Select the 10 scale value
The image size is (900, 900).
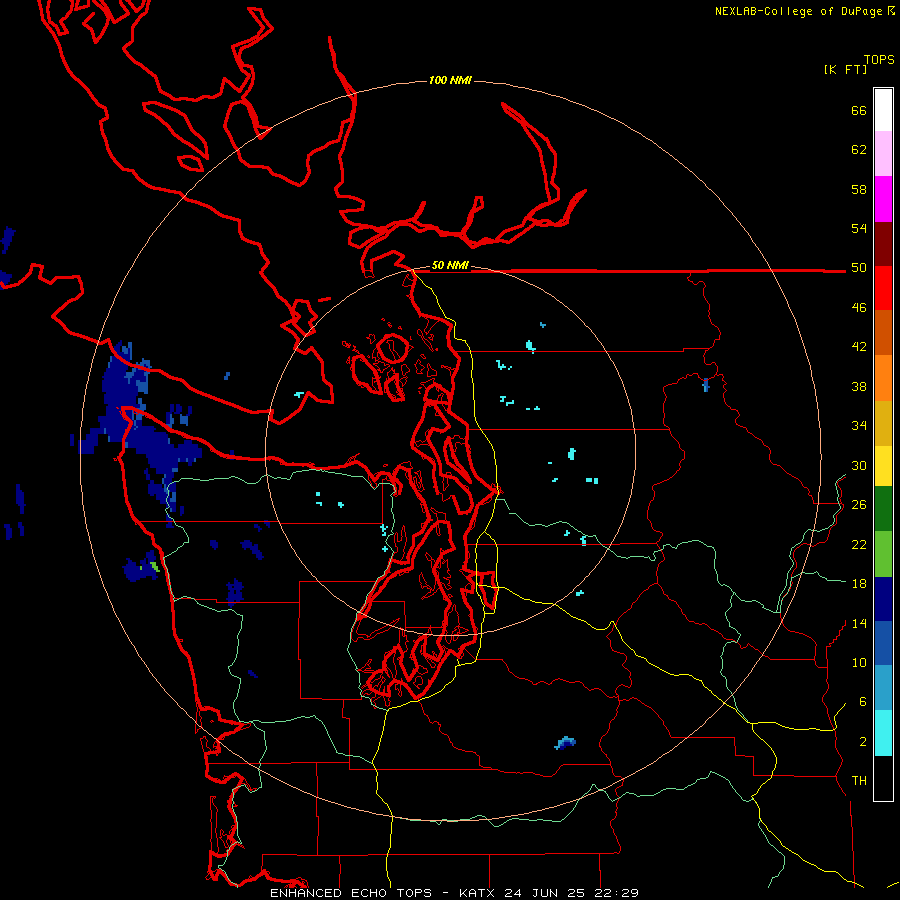click(x=859, y=662)
